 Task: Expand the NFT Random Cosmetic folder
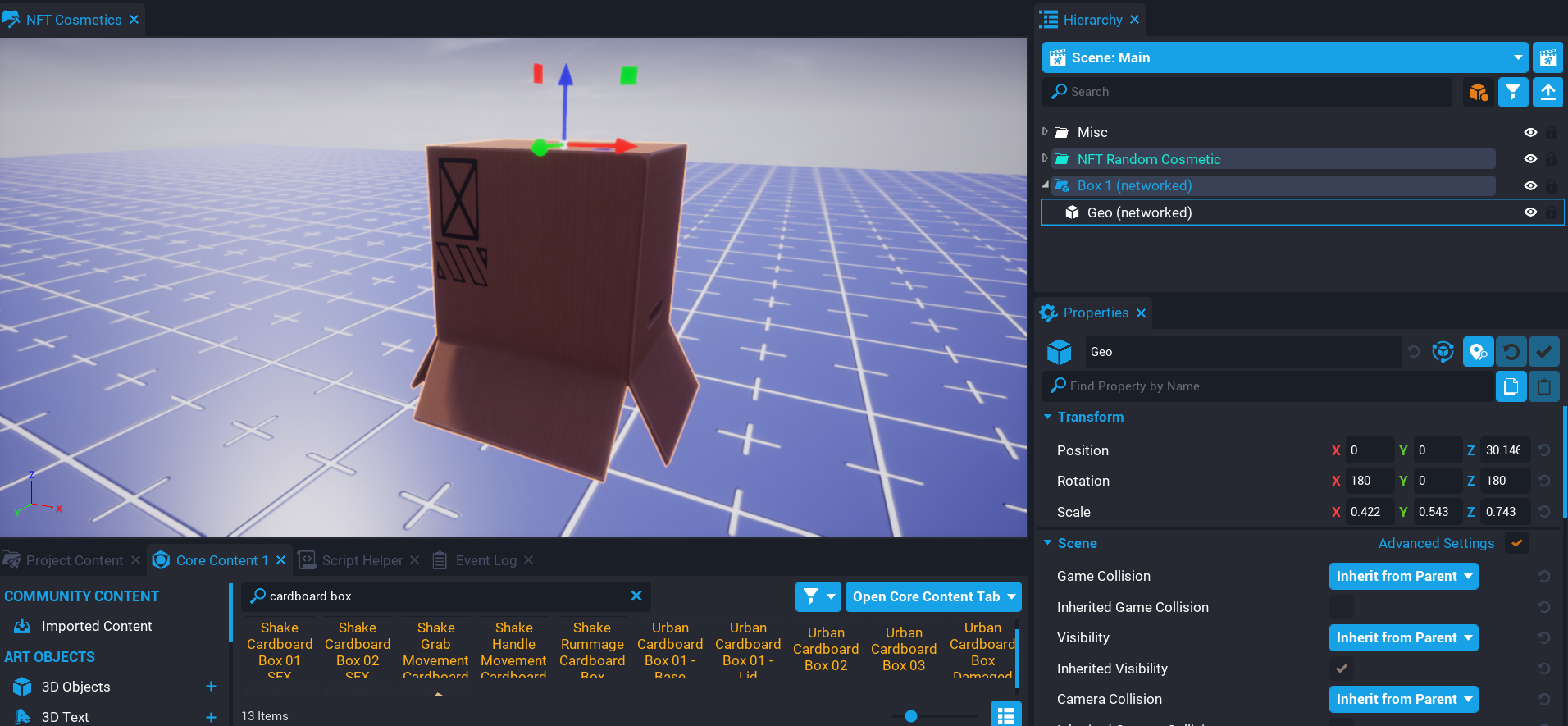(1045, 158)
